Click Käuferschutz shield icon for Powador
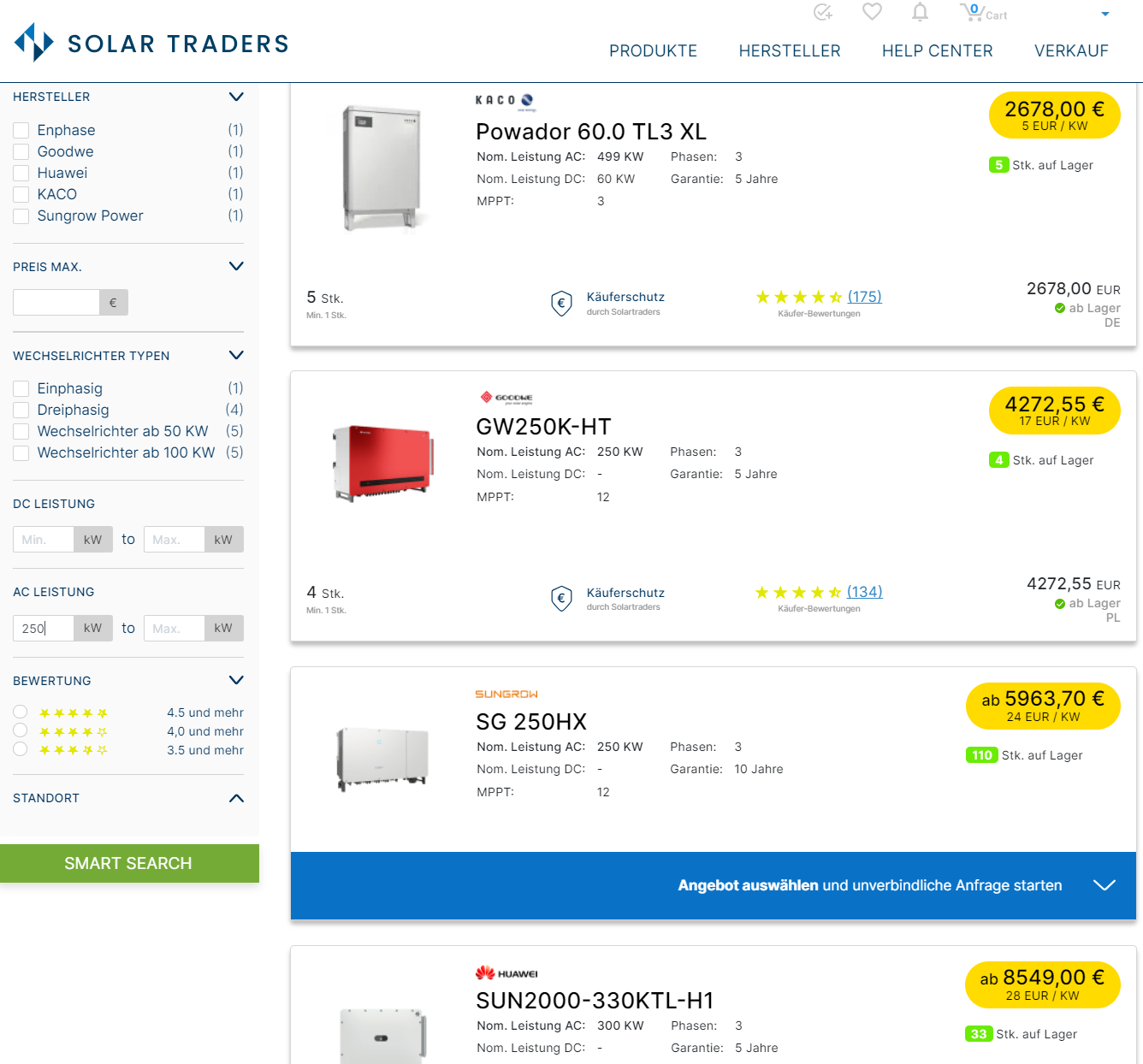The width and height of the screenshot is (1143, 1064). tap(561, 303)
